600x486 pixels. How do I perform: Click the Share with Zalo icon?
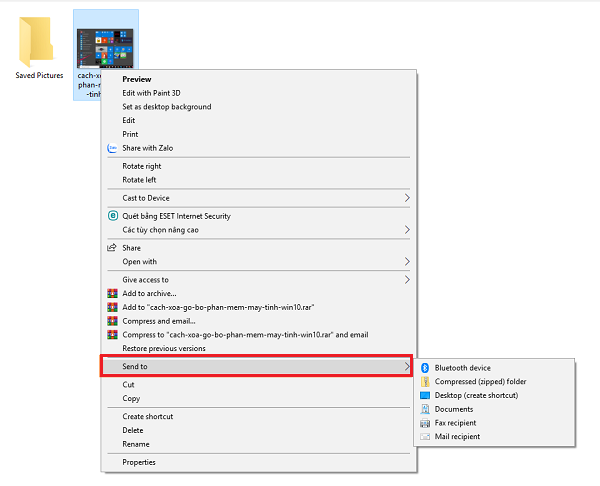pos(113,148)
